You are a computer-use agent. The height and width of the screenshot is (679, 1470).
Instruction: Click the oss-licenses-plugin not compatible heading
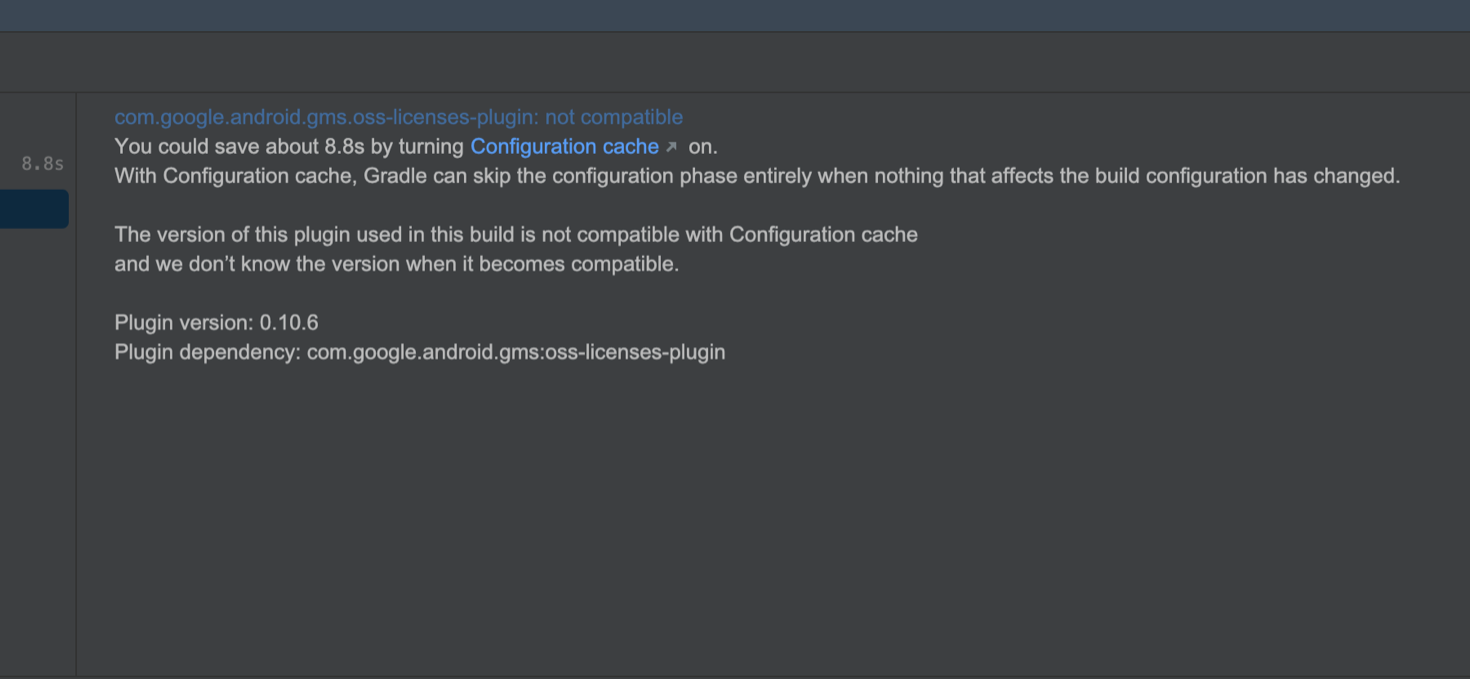[399, 117]
